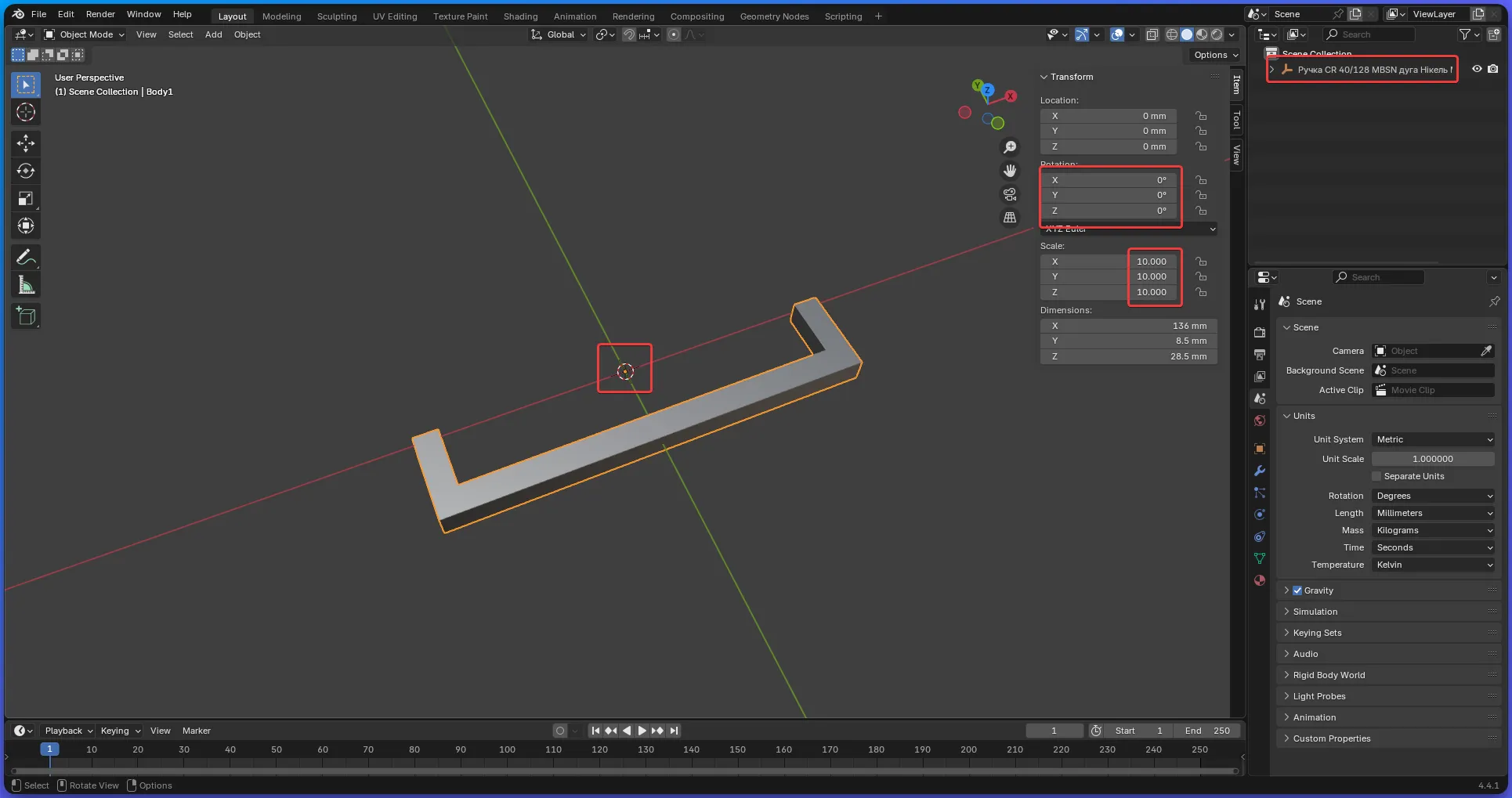The width and height of the screenshot is (1512, 798).
Task: Jump to the timeline's last frame
Action: 674,731
